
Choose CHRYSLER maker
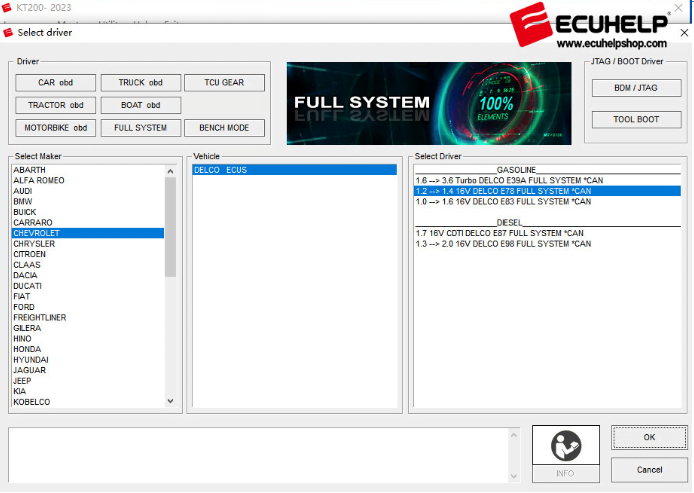[x=88, y=244]
